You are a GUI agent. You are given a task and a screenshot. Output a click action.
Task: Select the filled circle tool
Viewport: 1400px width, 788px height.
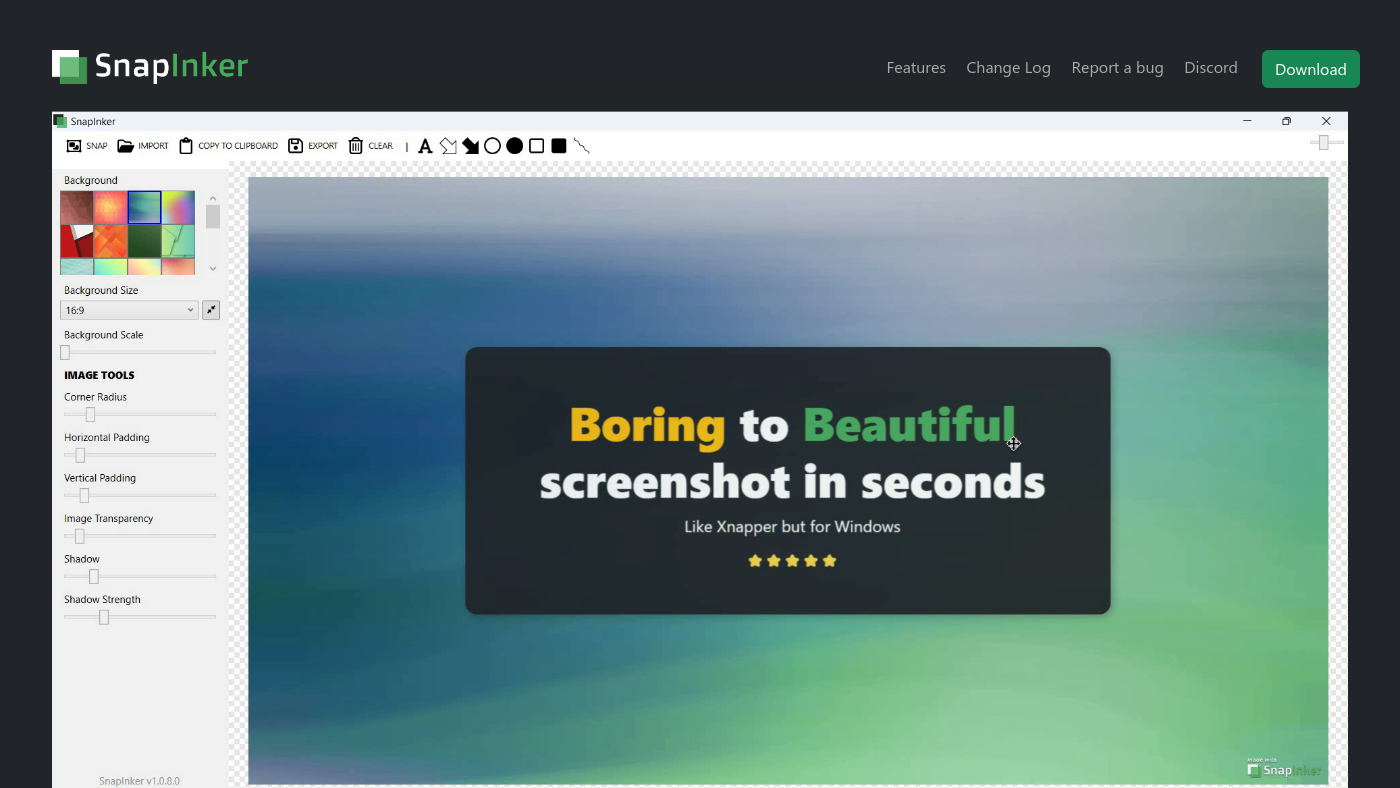[x=514, y=146]
